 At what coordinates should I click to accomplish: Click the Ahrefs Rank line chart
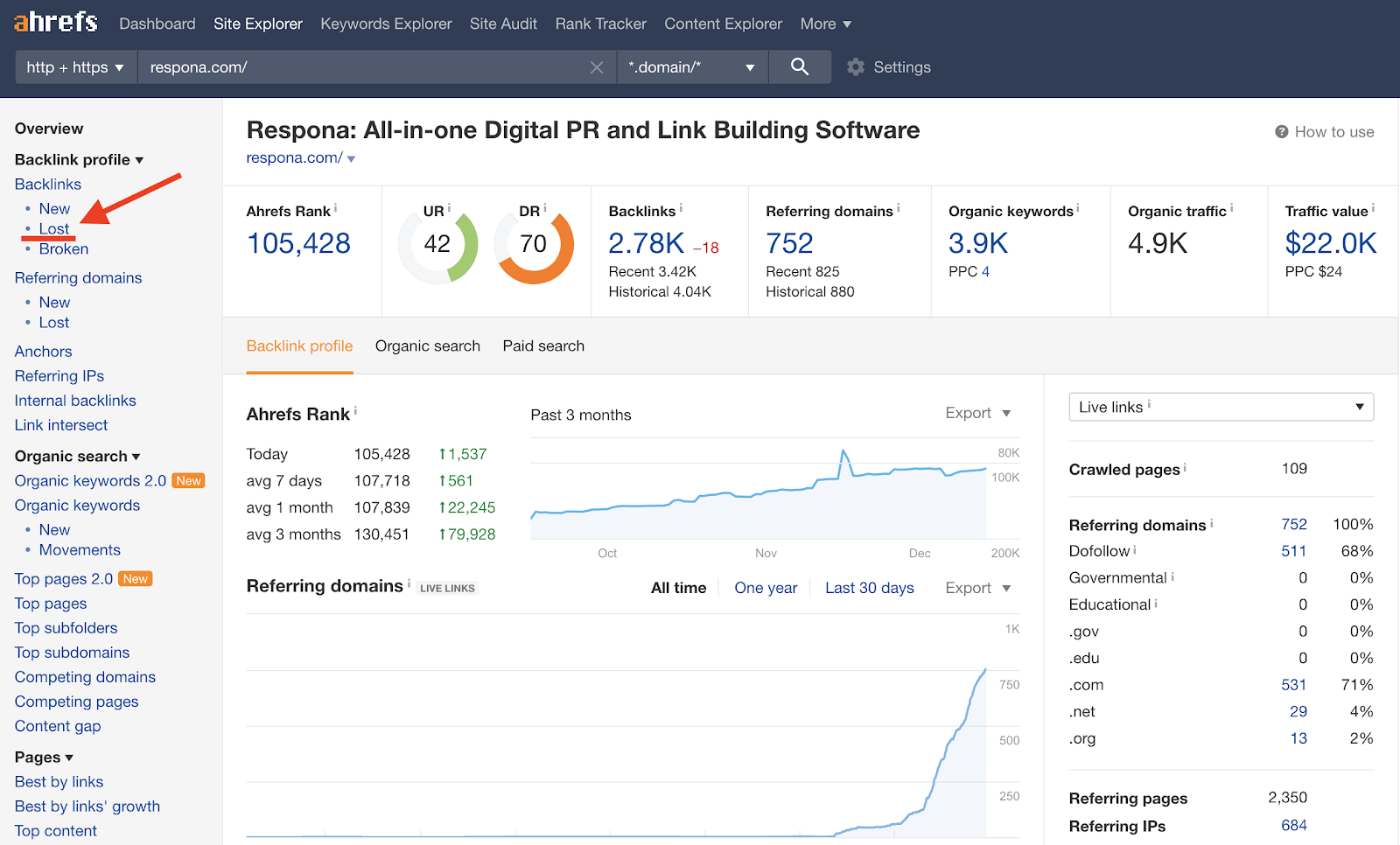pyautogui.click(x=759, y=490)
